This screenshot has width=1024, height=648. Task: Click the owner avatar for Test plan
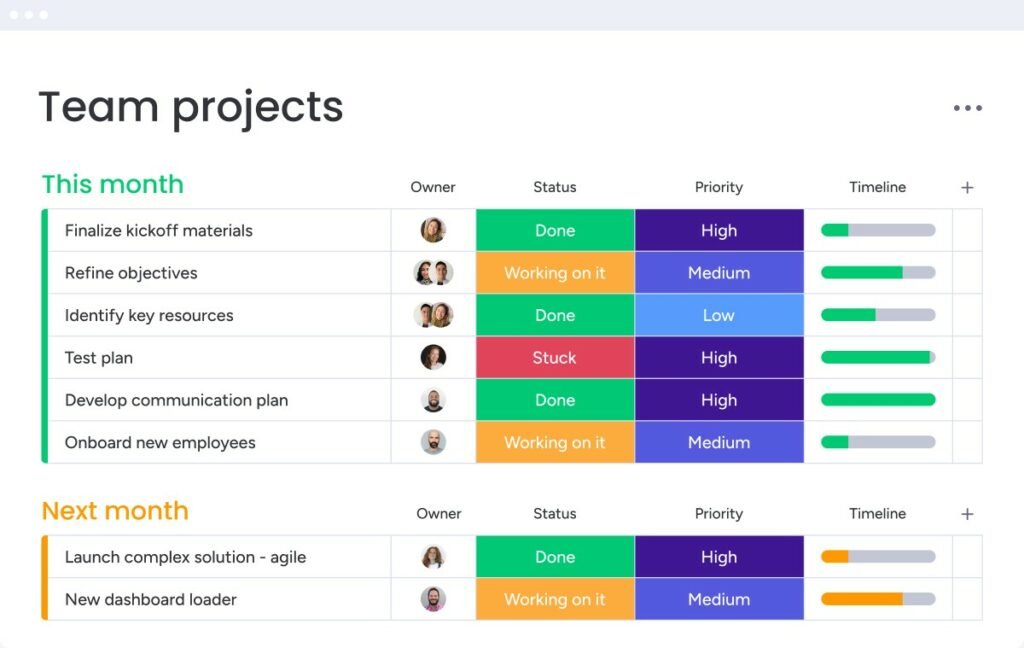pos(433,357)
